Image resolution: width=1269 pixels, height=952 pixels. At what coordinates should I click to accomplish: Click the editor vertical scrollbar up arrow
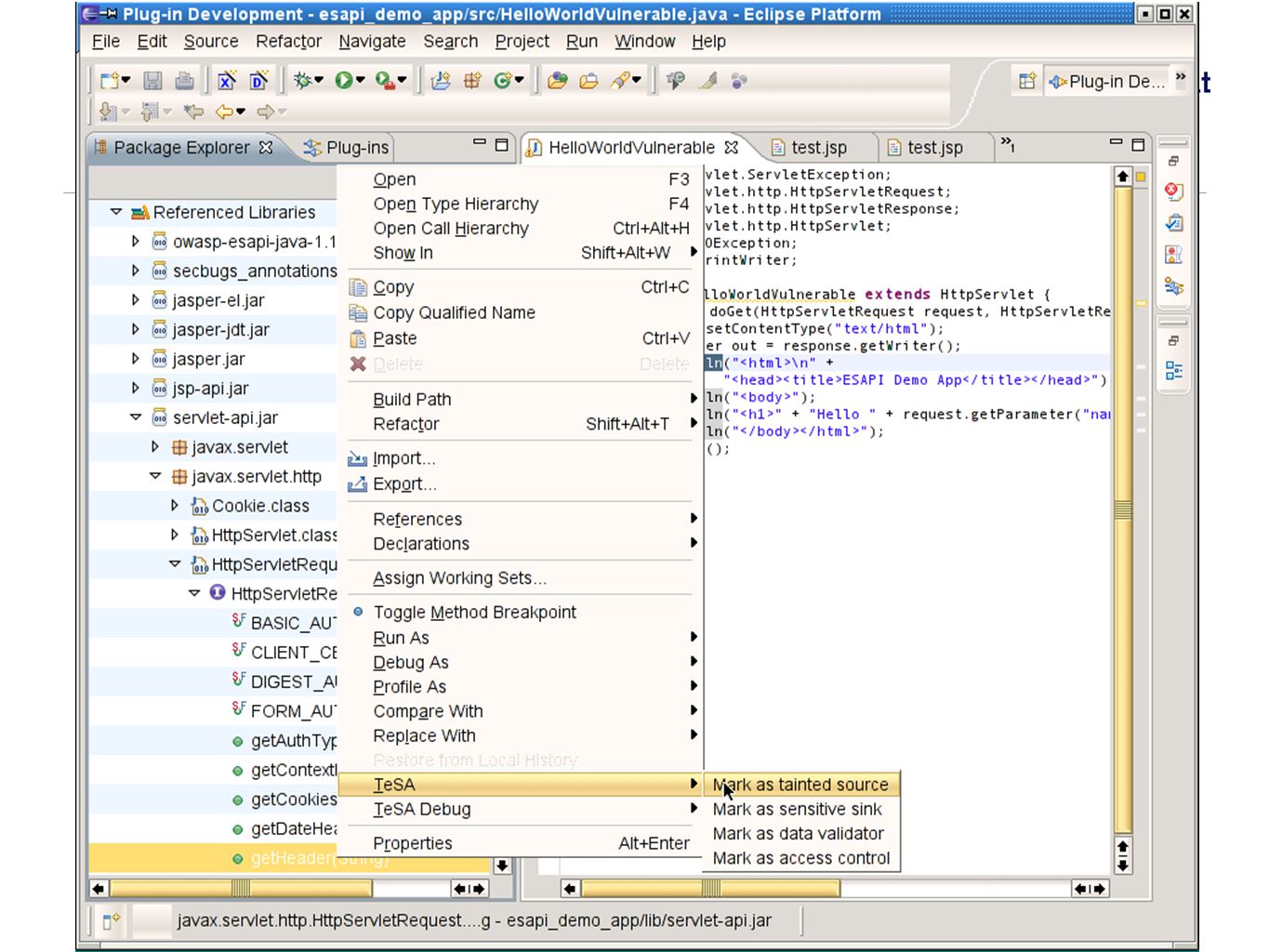tap(1123, 176)
